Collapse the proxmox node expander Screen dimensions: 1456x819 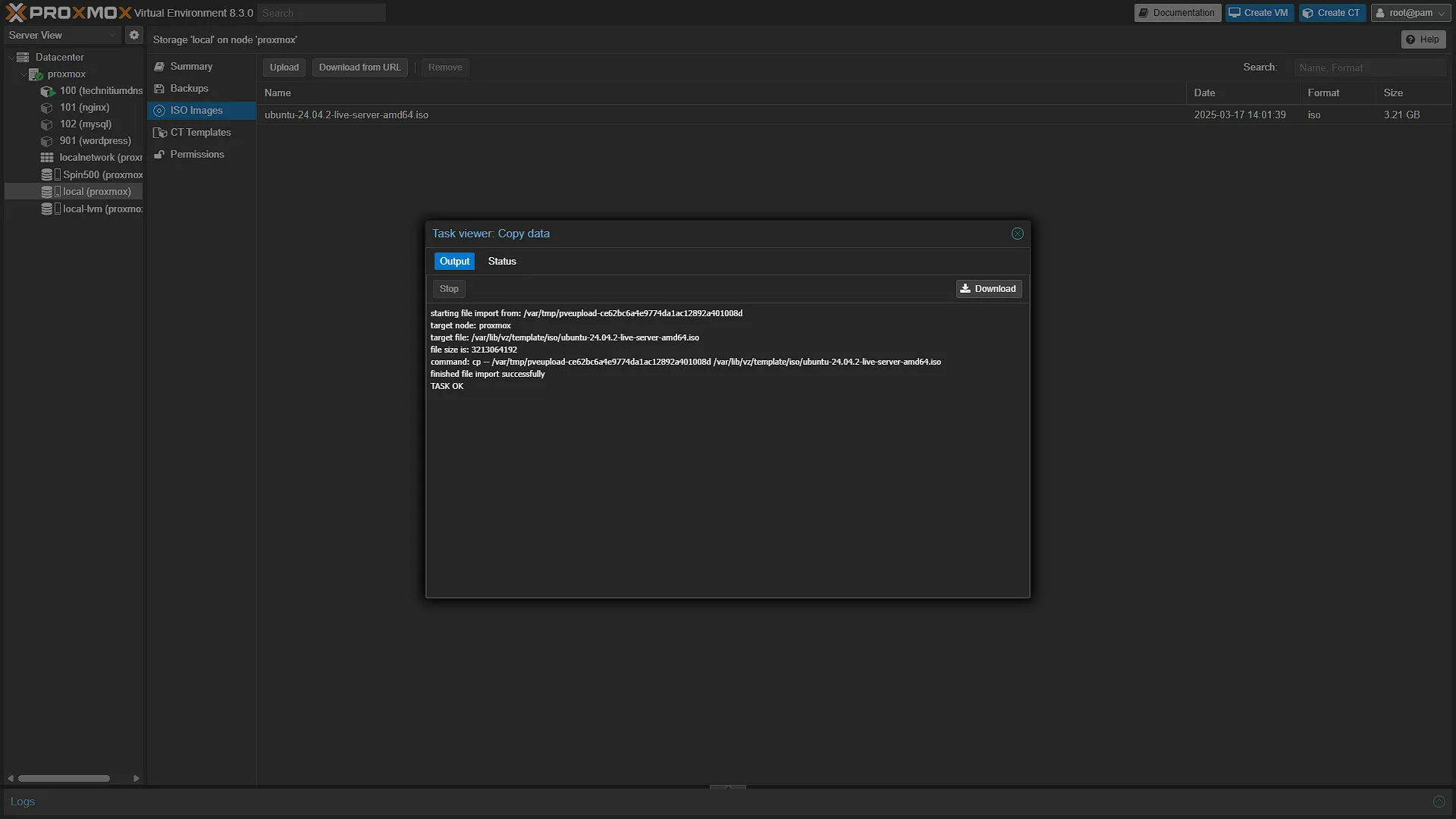point(23,74)
